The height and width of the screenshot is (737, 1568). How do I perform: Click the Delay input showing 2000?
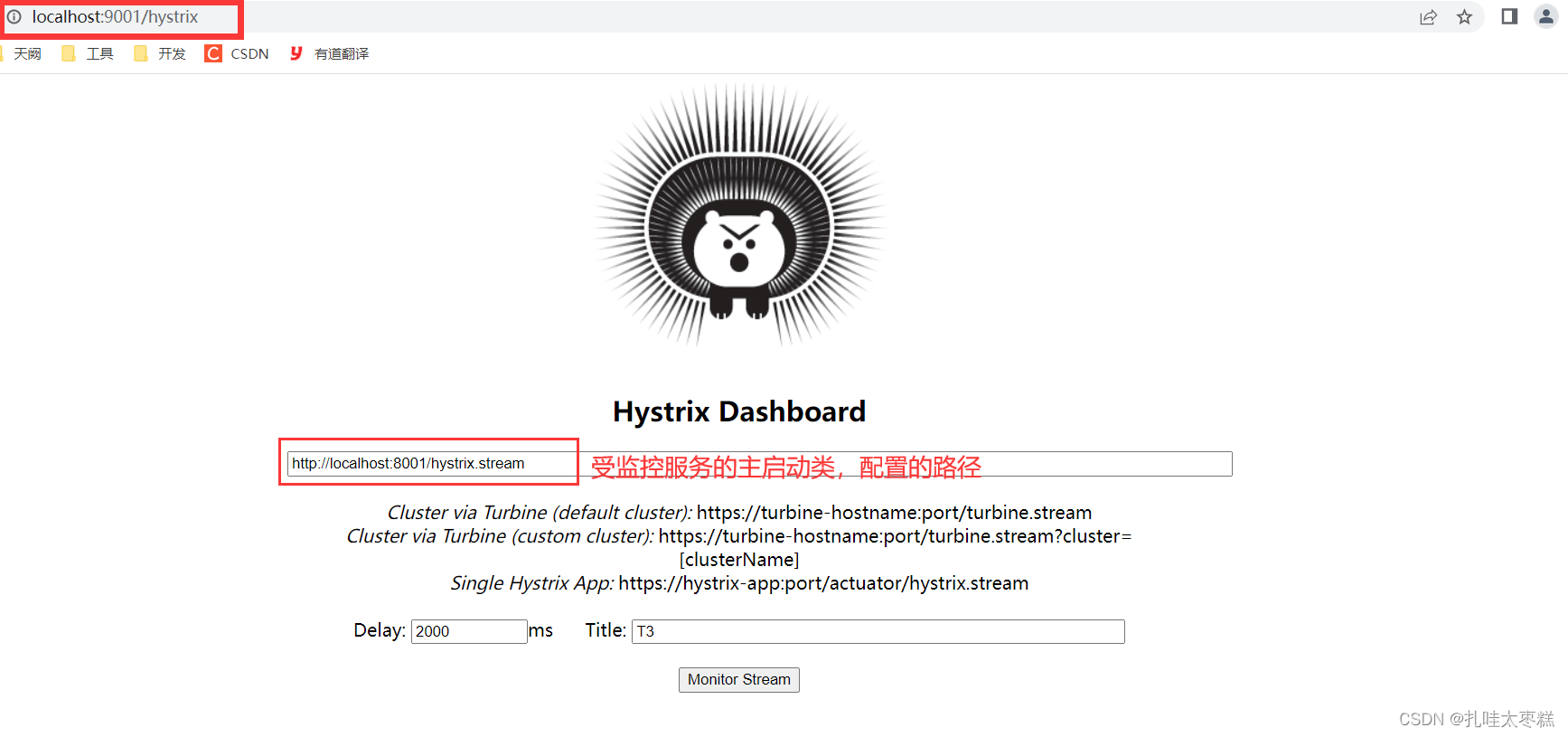coord(469,631)
